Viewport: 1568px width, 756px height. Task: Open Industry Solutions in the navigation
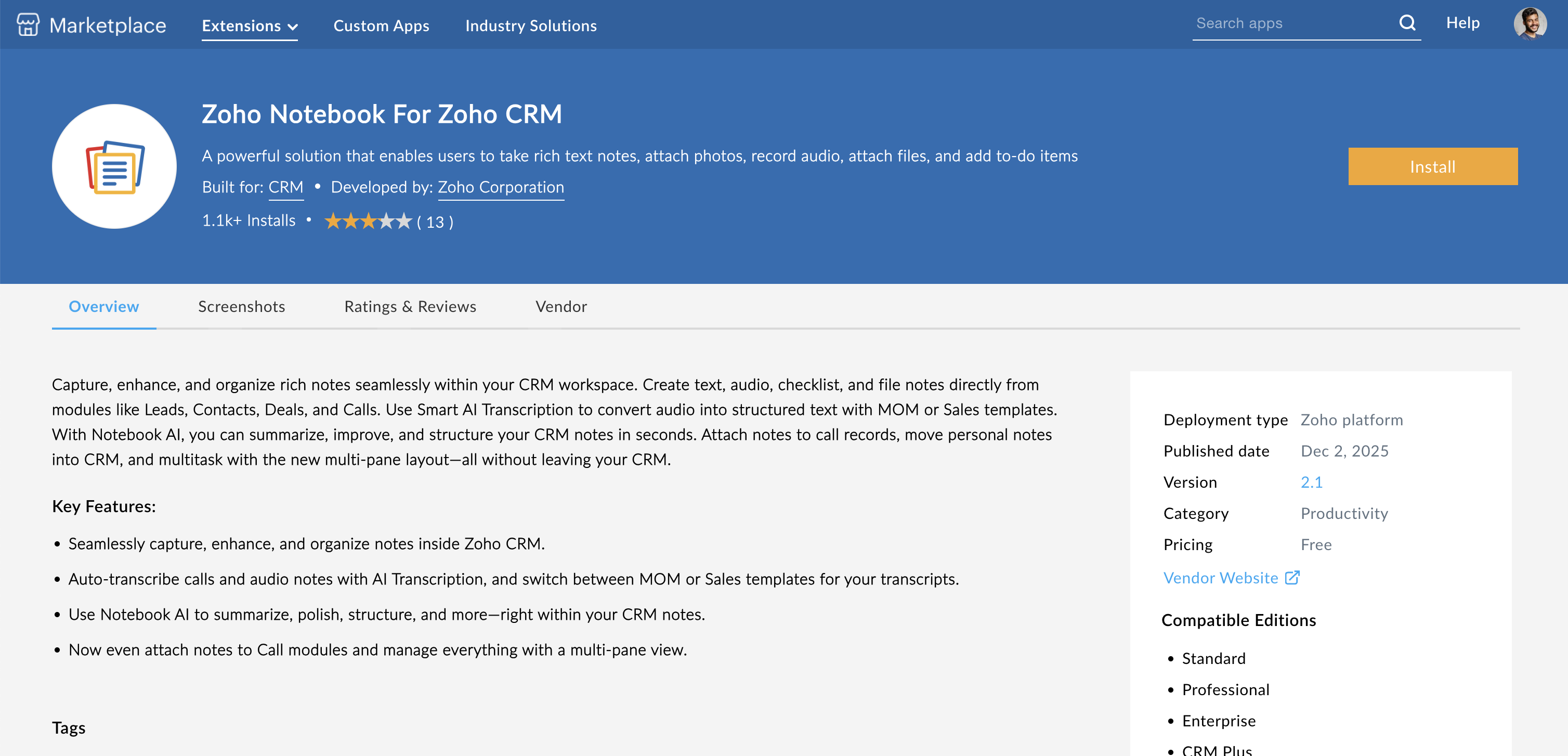(x=531, y=25)
